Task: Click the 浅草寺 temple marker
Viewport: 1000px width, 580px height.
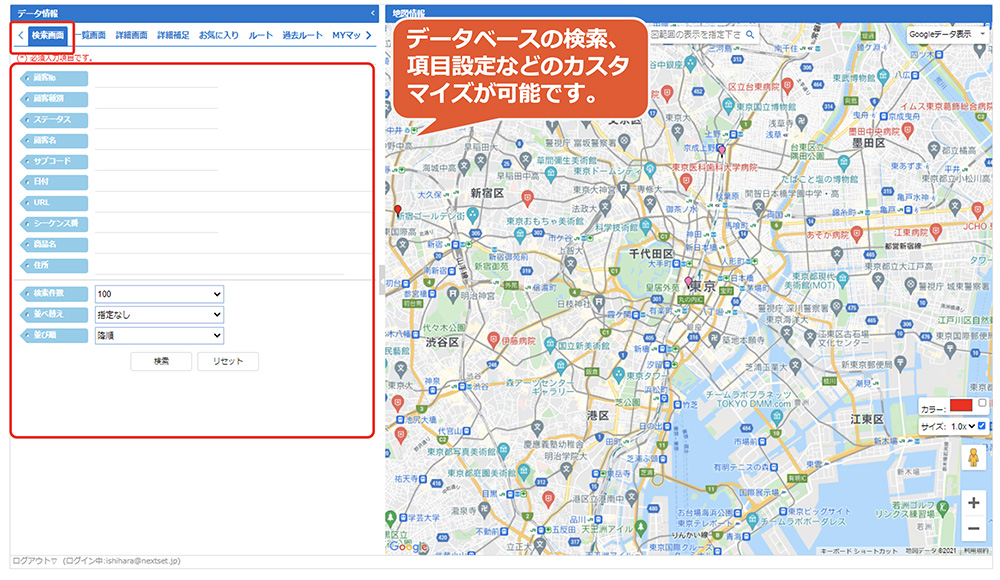Action: (x=802, y=123)
